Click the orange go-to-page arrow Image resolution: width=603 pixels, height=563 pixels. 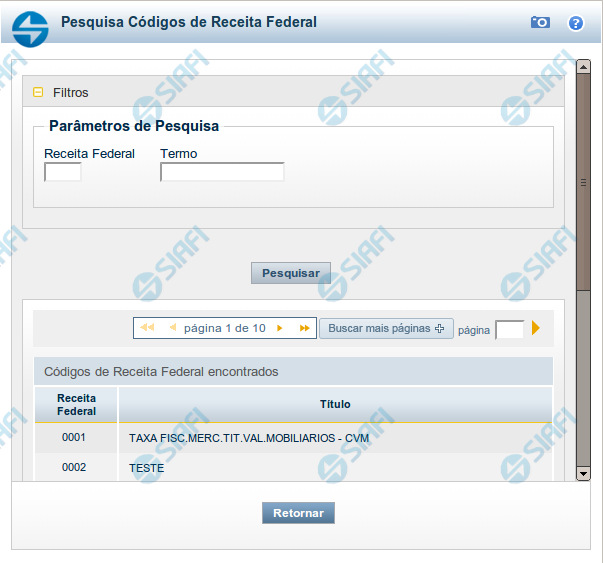(536, 328)
